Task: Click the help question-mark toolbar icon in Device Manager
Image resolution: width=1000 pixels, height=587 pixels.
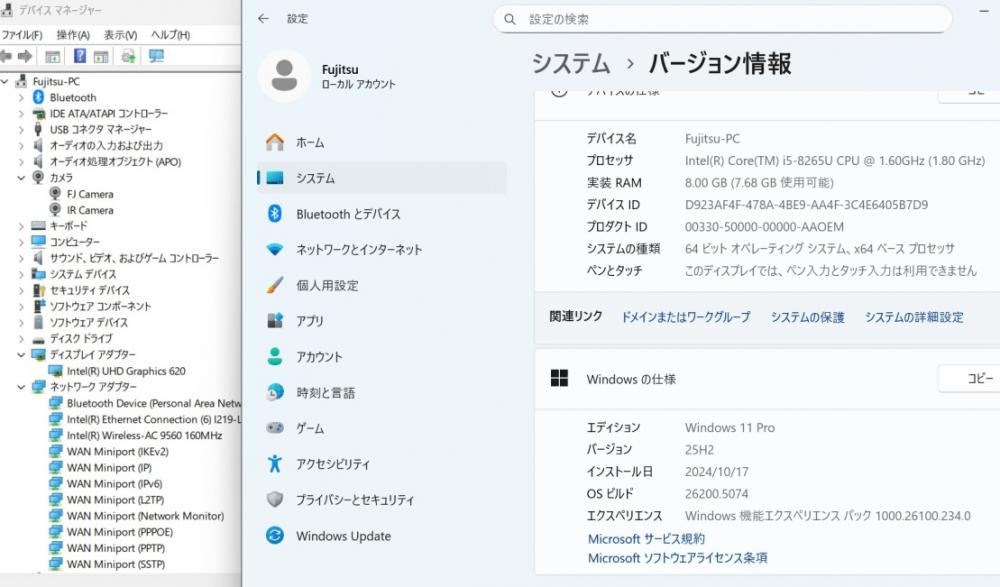Action: pyautogui.click(x=80, y=56)
